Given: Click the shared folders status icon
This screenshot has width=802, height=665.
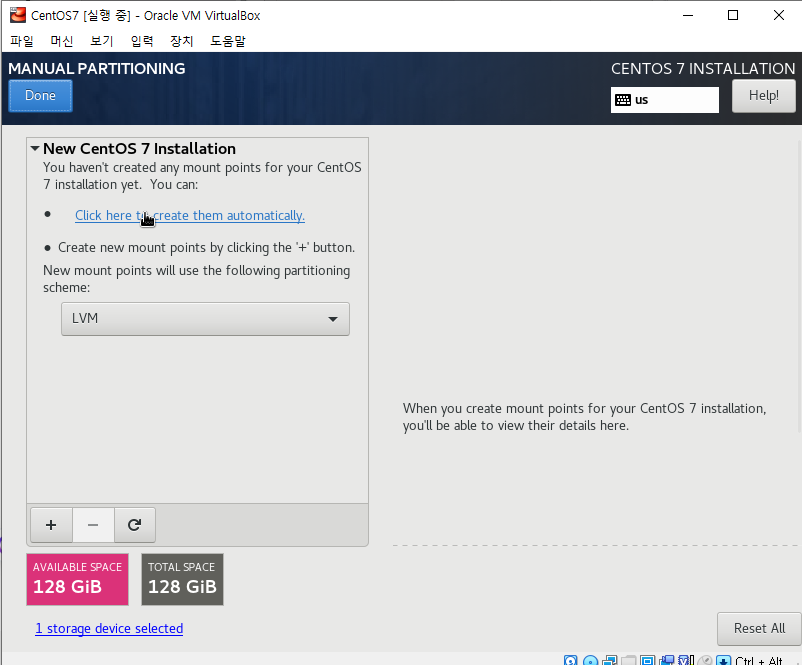Looking at the screenshot, I should pos(629,660).
